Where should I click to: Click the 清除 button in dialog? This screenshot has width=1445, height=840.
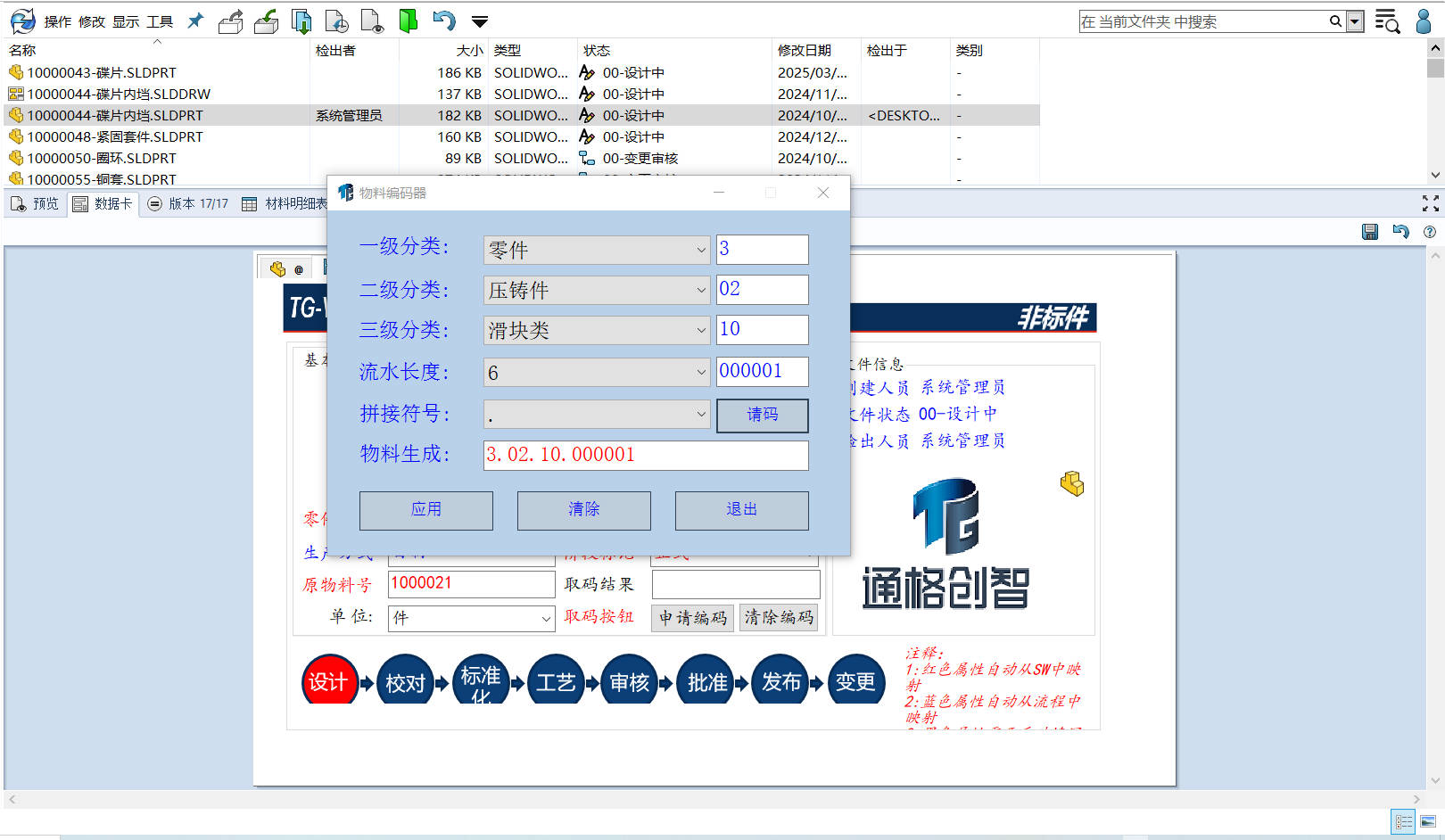(583, 510)
